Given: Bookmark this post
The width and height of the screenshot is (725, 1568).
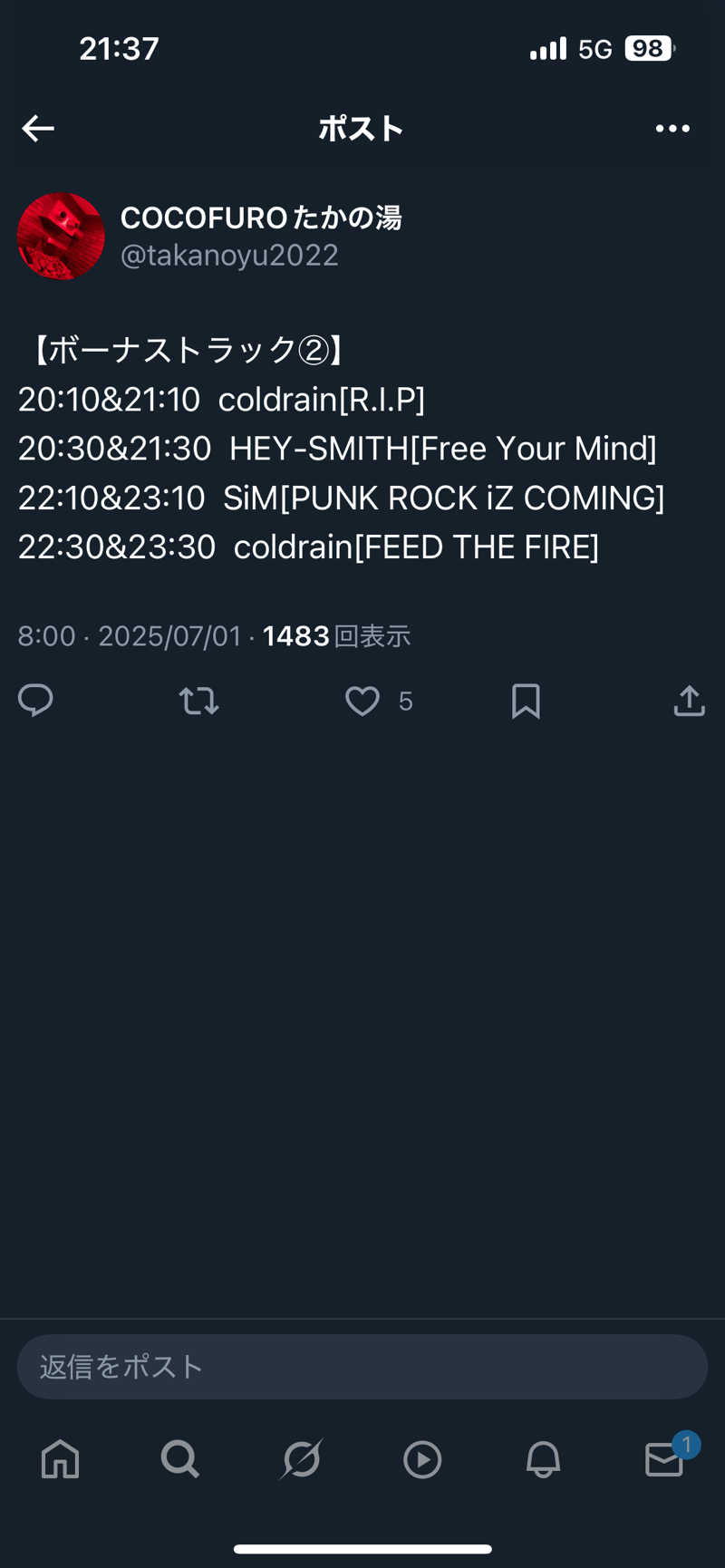Looking at the screenshot, I should 526,701.
